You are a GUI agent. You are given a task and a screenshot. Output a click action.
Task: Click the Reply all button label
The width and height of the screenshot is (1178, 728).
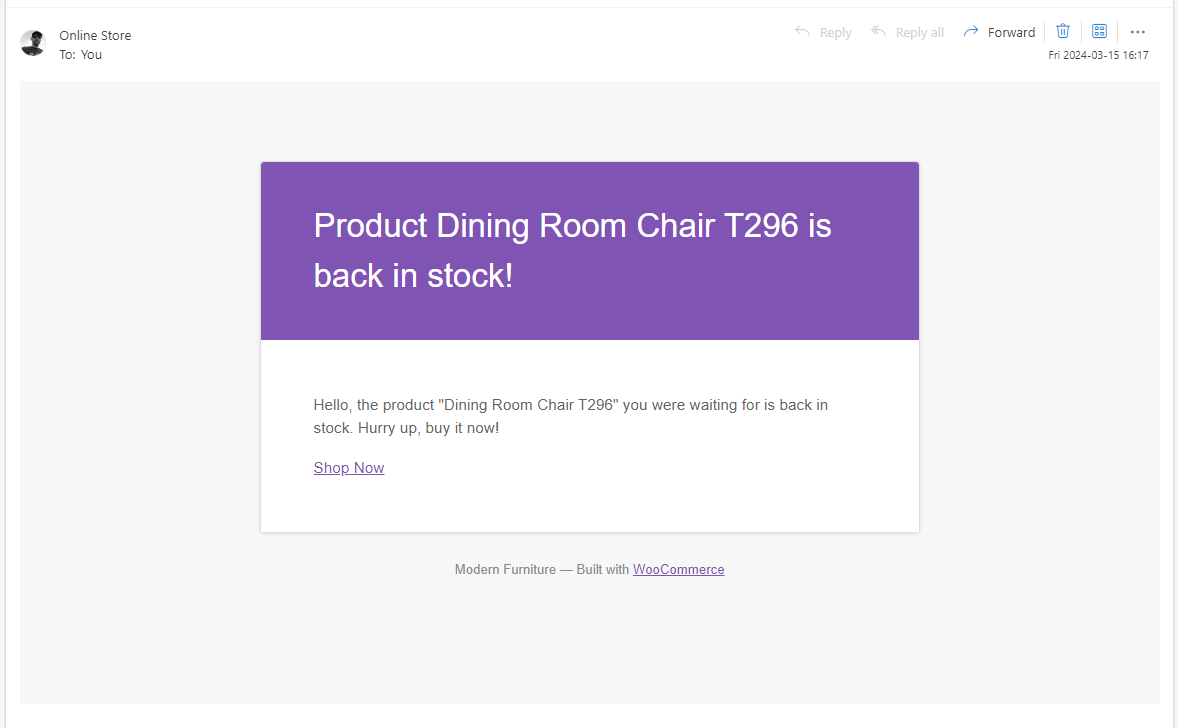pos(920,32)
